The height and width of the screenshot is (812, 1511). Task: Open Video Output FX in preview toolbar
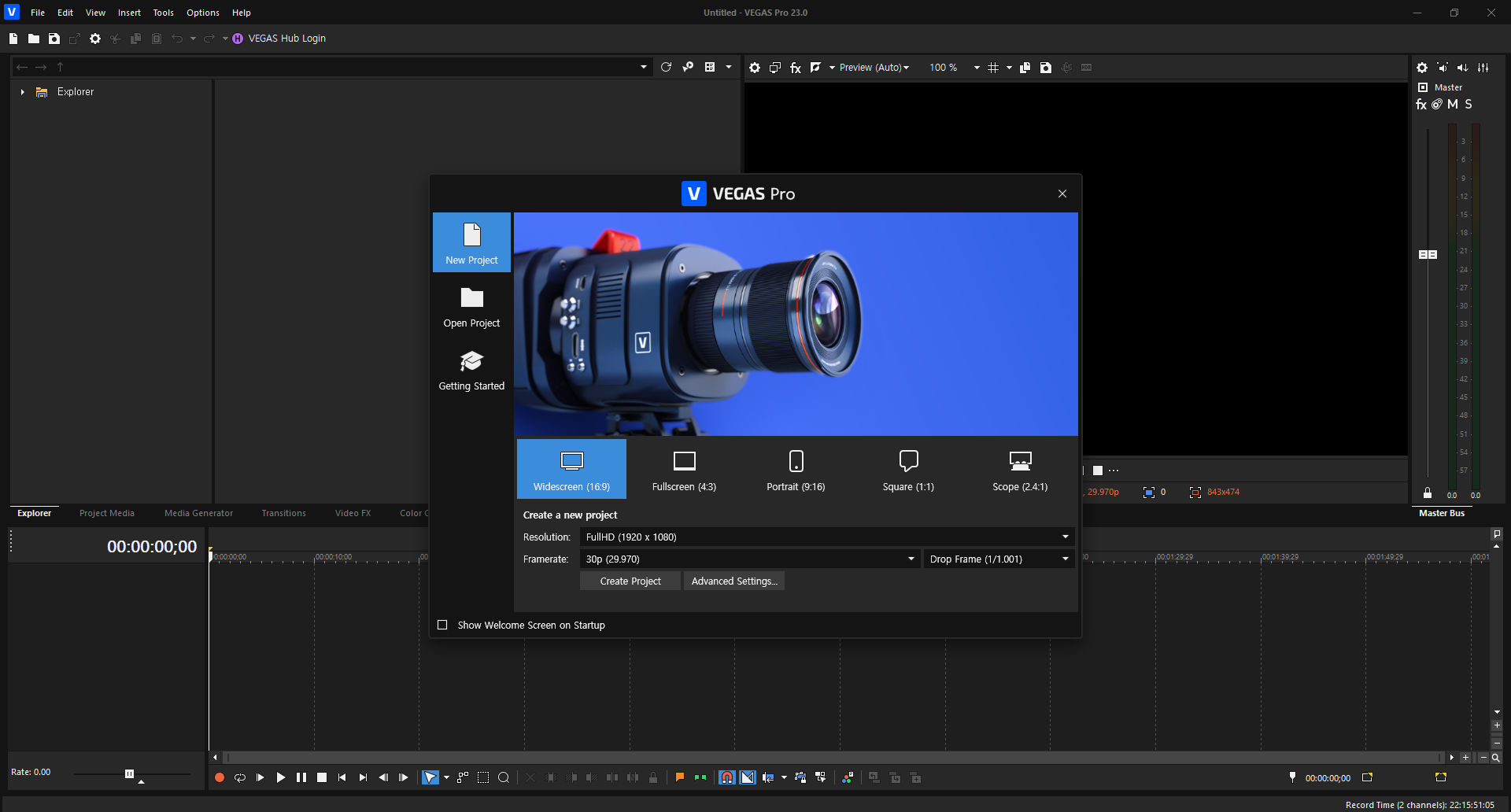(795, 67)
